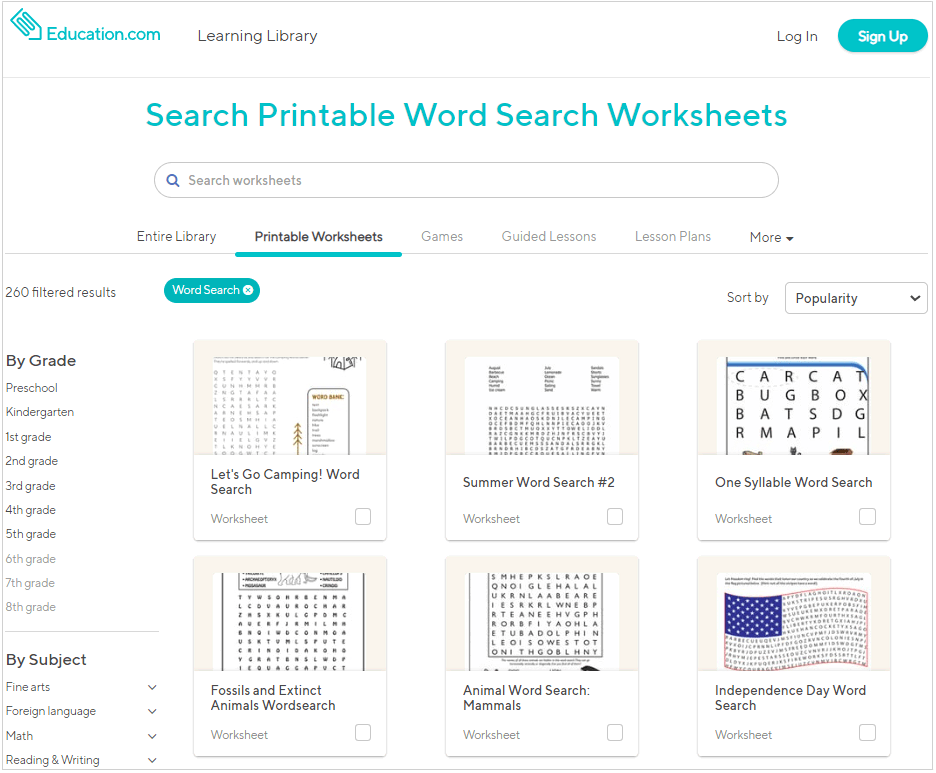Open the Reading & Writing subject chevron
Image resolution: width=936 pixels, height=773 pixels.
point(151,759)
